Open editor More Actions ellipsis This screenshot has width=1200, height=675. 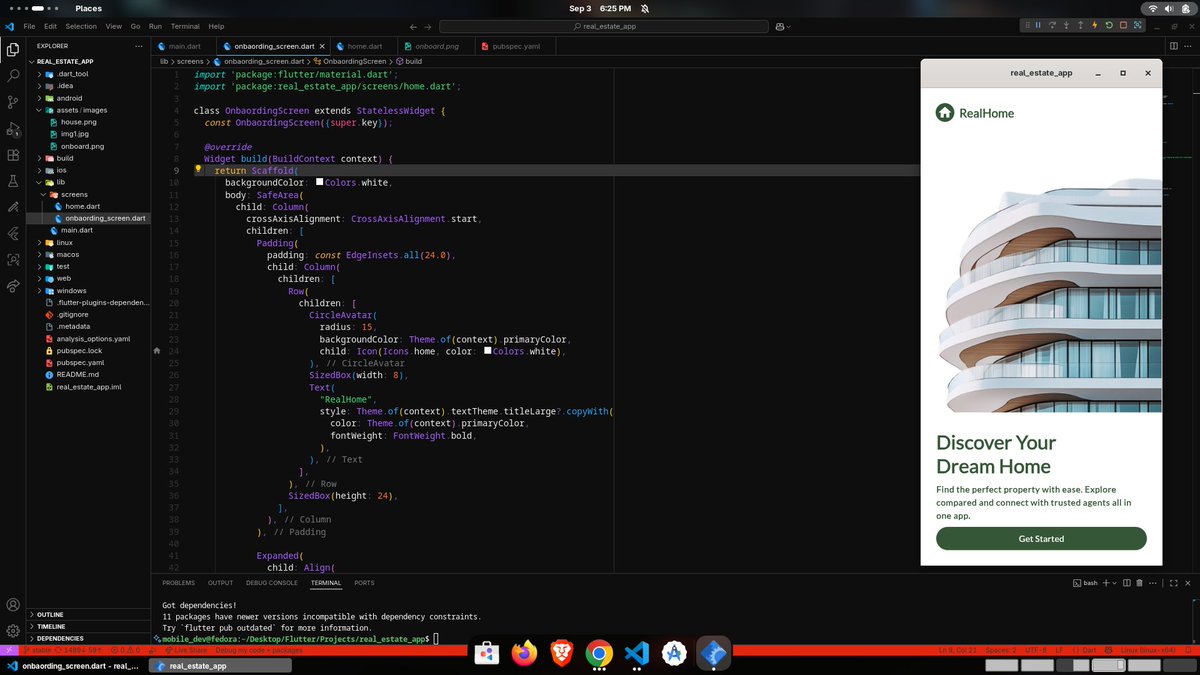coord(1189,46)
